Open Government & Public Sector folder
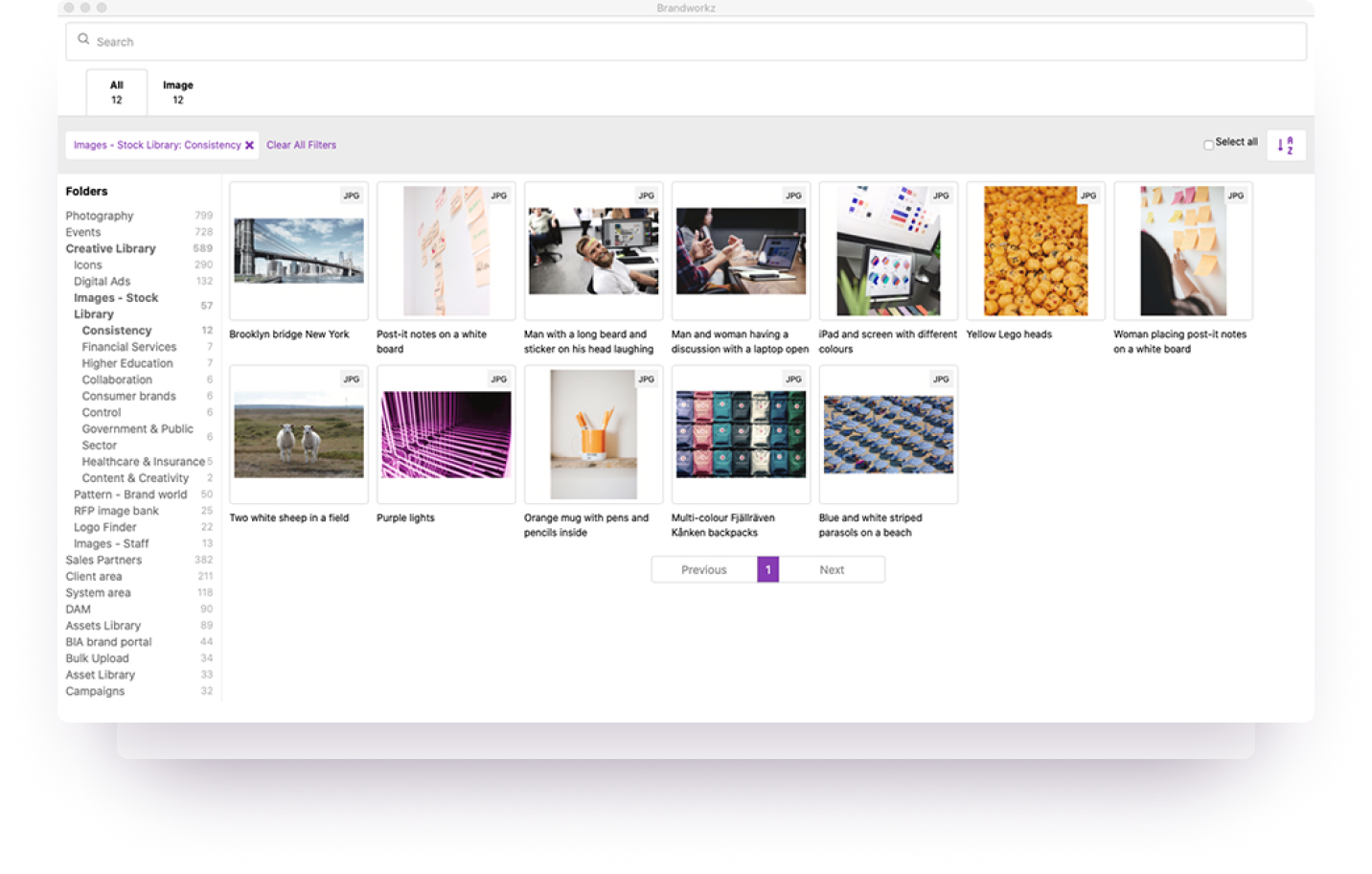 [x=137, y=437]
